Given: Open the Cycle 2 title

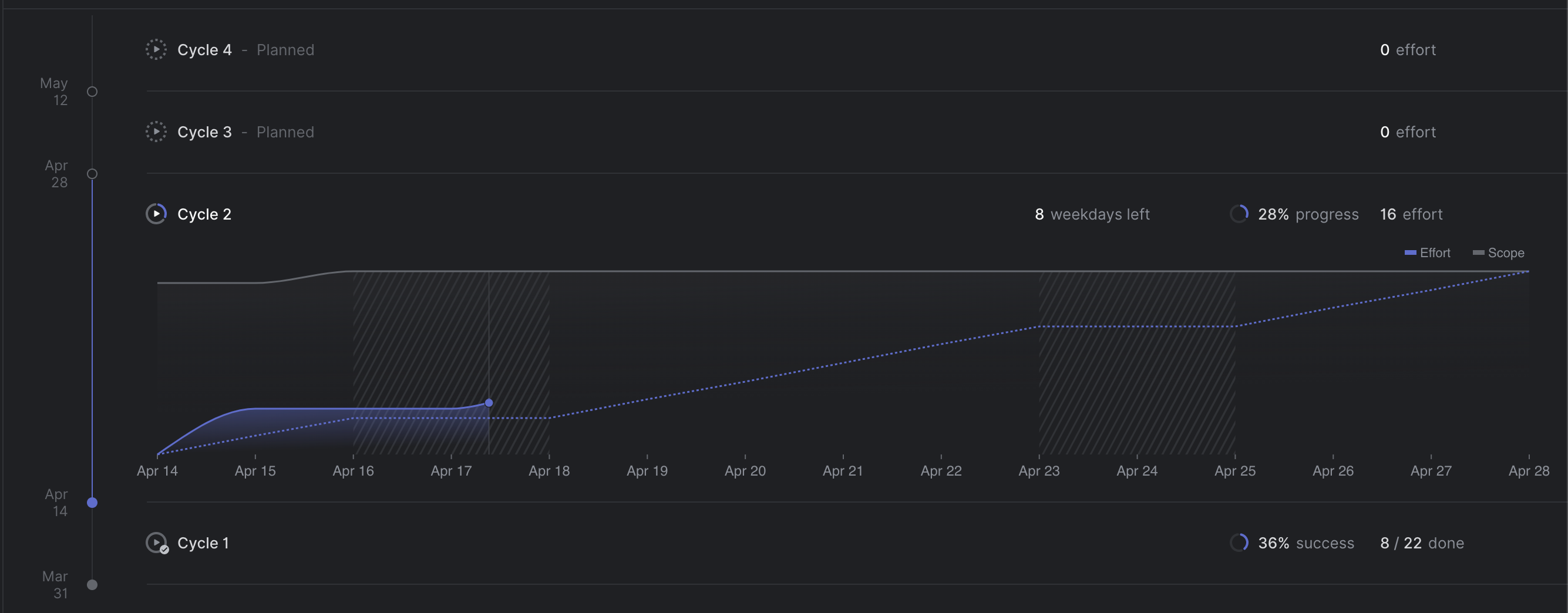Looking at the screenshot, I should pos(204,214).
